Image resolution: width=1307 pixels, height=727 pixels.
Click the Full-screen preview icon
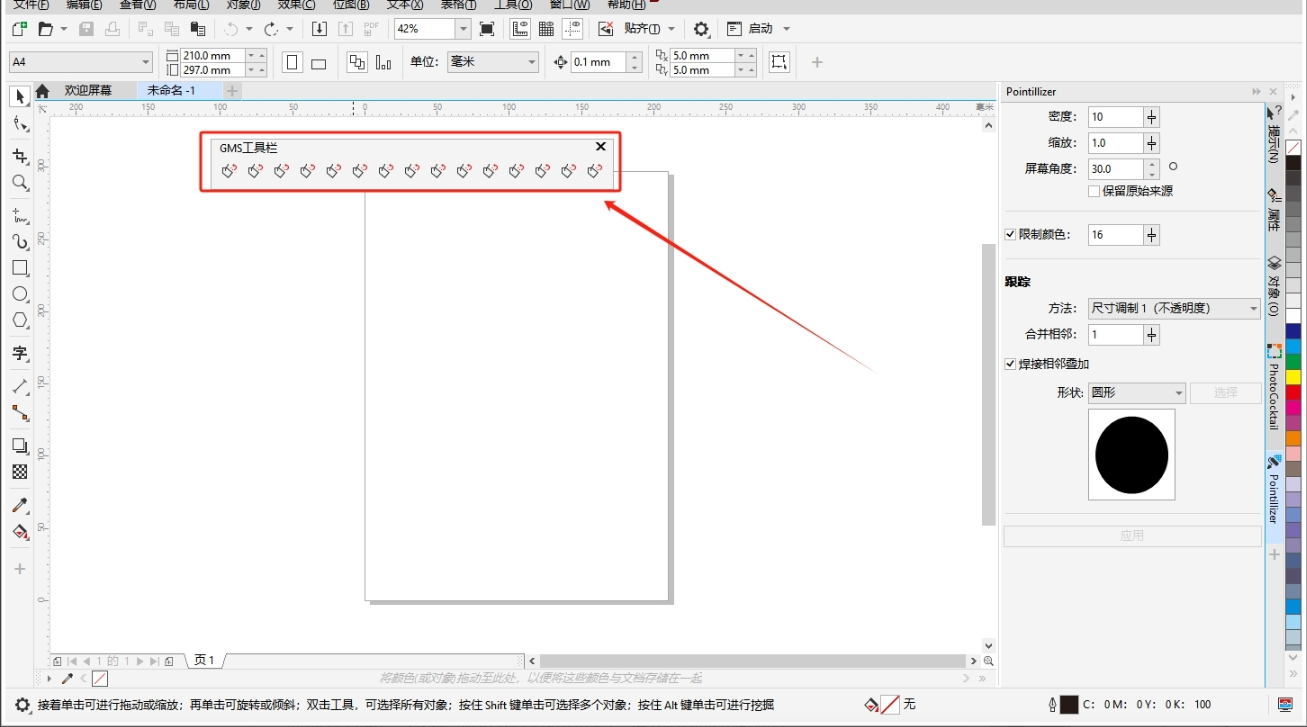(x=487, y=29)
